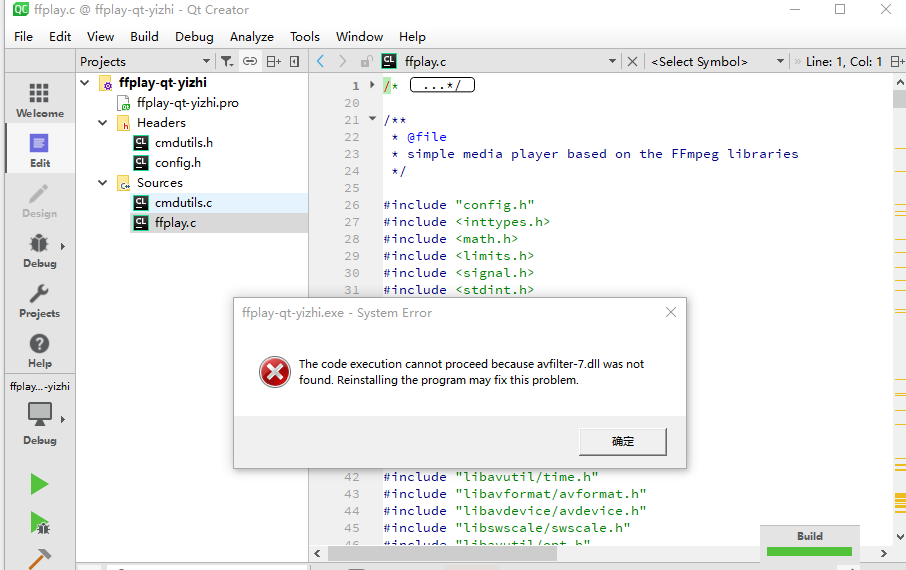The image size is (906, 570).
Task: Close the Projects side panel icon
Action: (295, 61)
